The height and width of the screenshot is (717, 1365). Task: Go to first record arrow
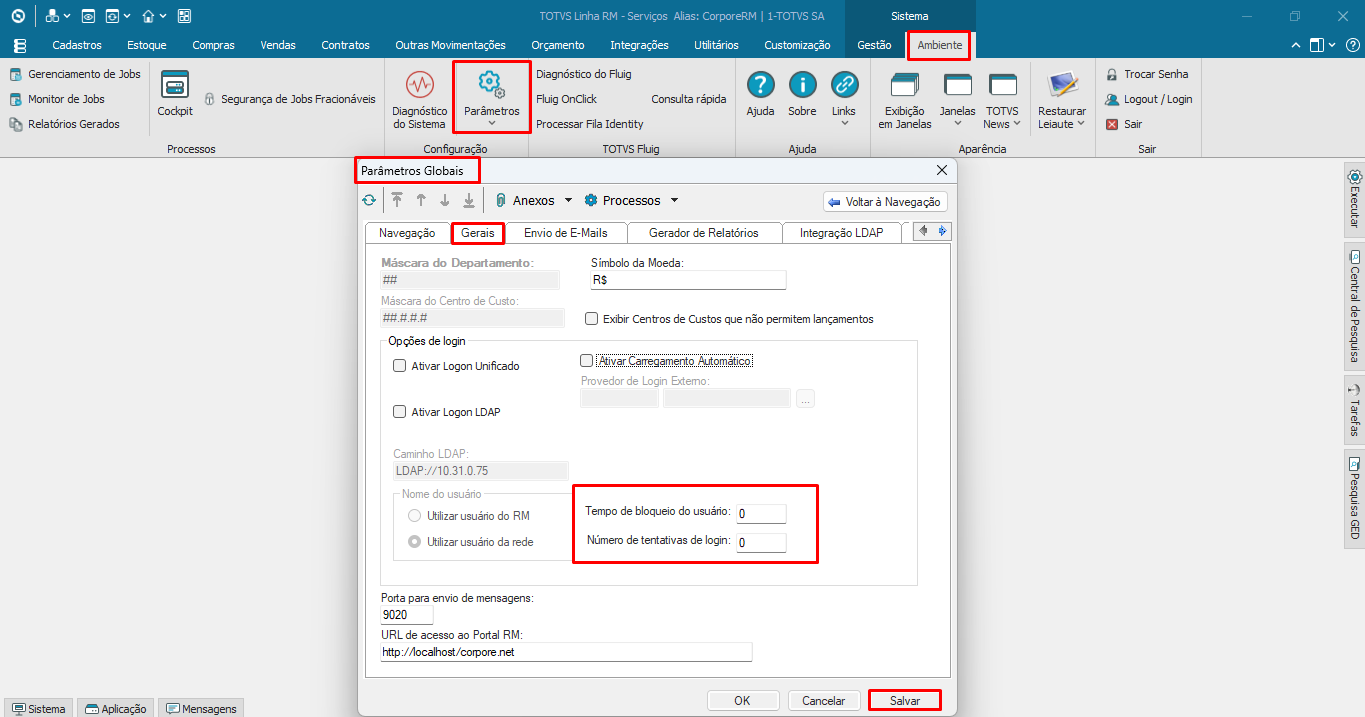pos(397,200)
